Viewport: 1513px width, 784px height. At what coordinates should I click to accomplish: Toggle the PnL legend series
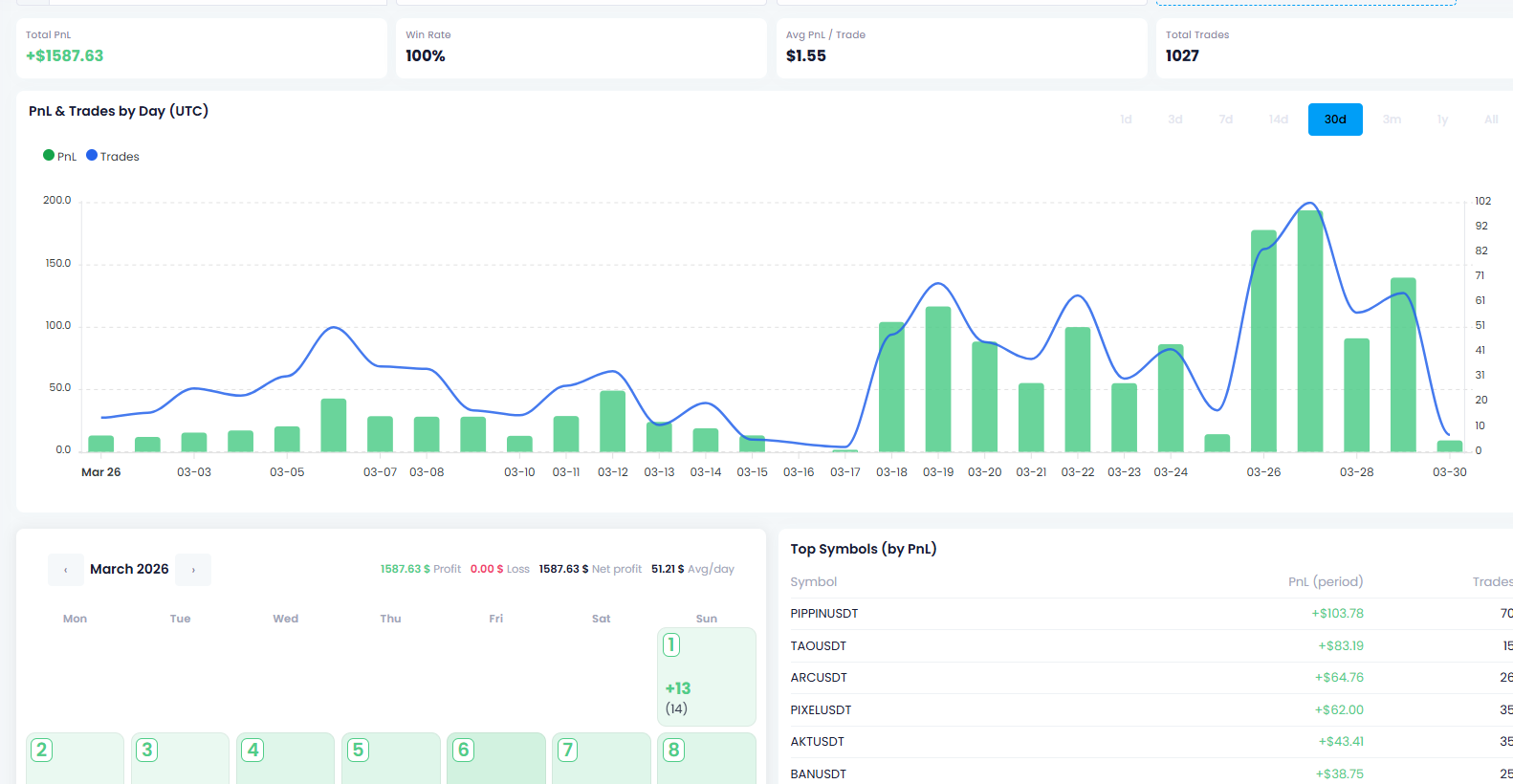point(59,156)
